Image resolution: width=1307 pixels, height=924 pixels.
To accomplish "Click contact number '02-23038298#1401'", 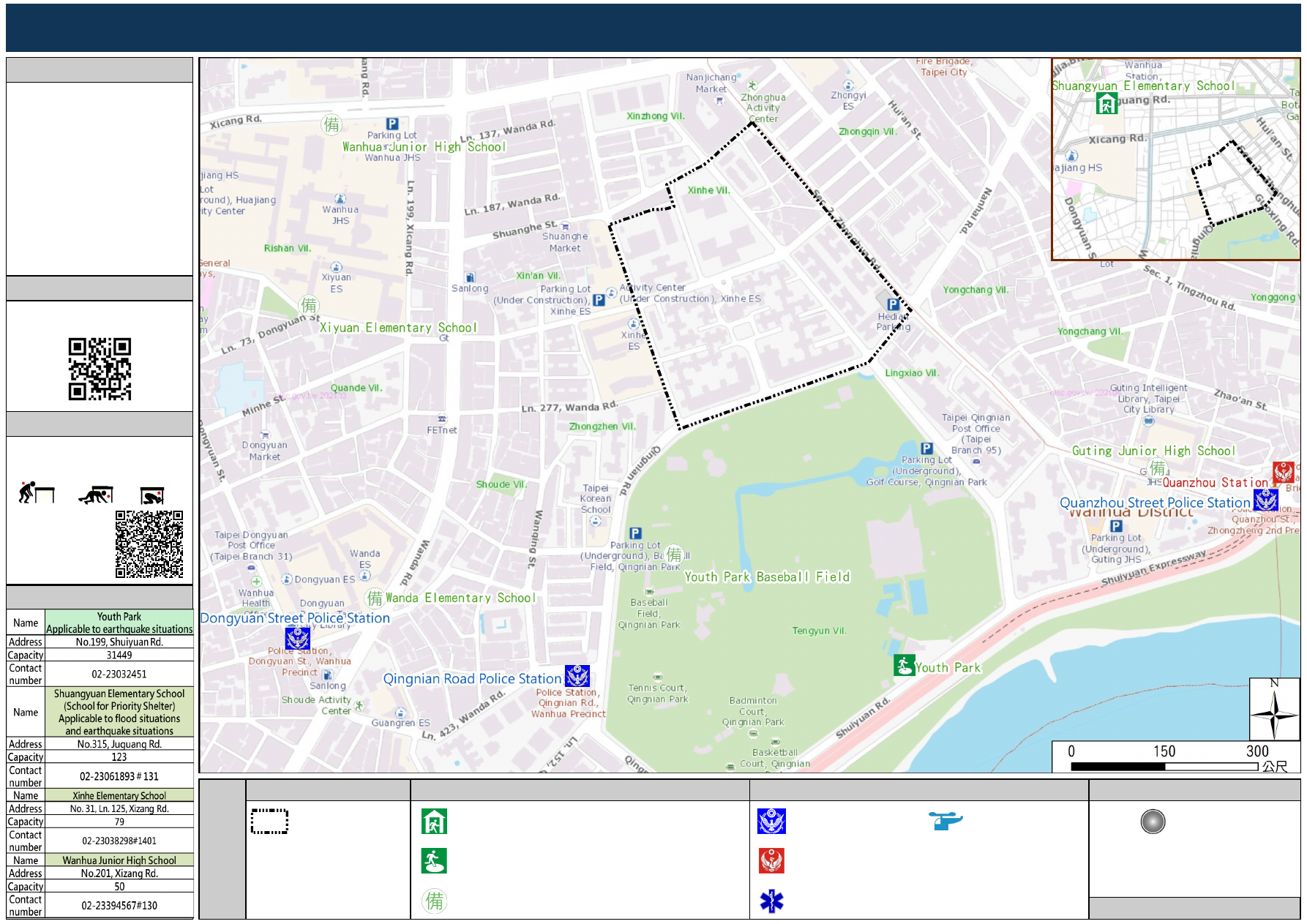I will tap(119, 841).
